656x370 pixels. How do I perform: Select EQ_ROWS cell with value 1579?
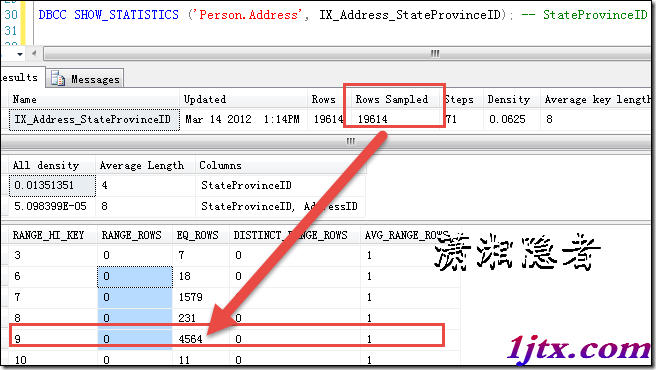201,297
